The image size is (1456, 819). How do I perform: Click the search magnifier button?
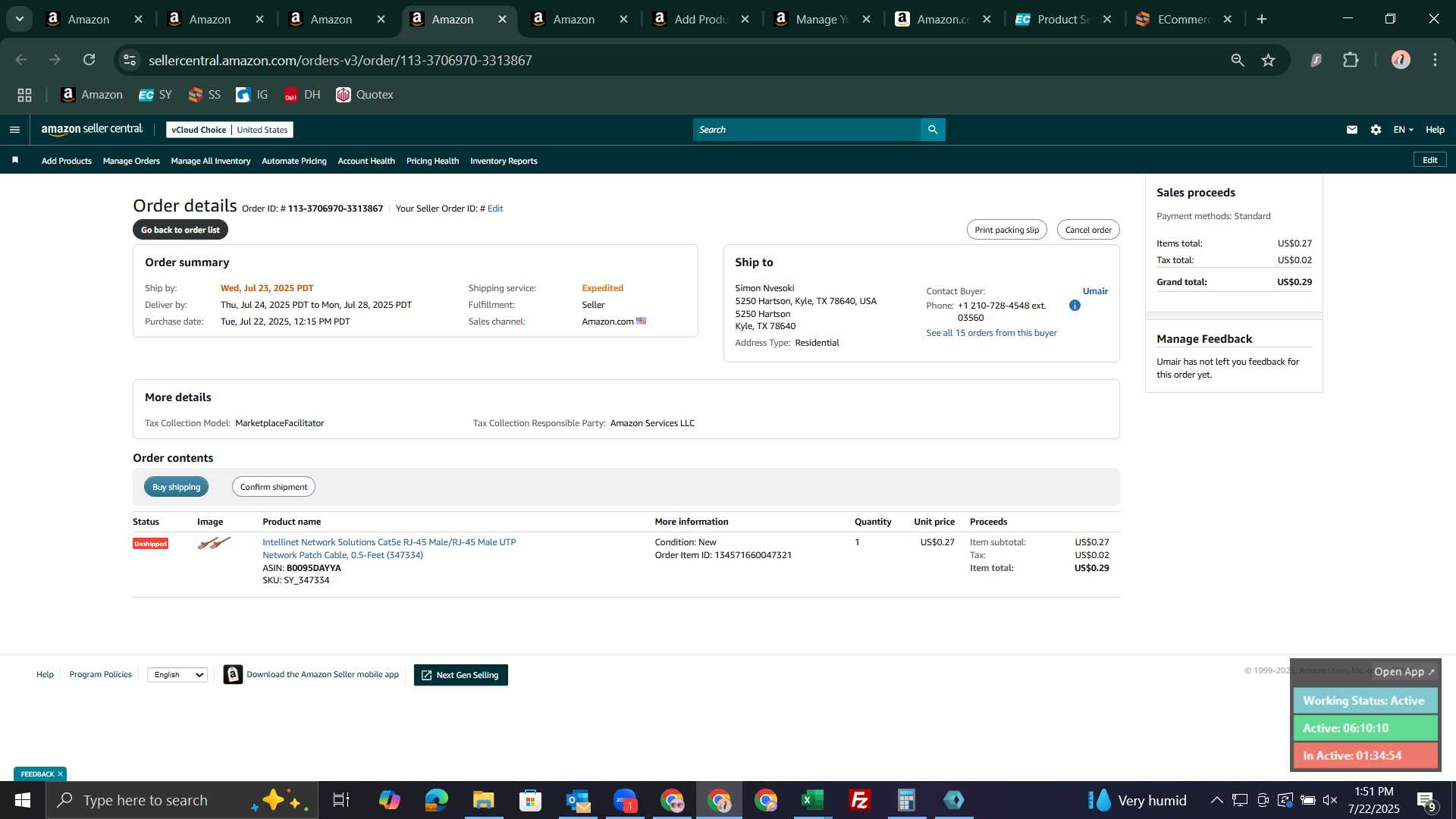point(933,130)
